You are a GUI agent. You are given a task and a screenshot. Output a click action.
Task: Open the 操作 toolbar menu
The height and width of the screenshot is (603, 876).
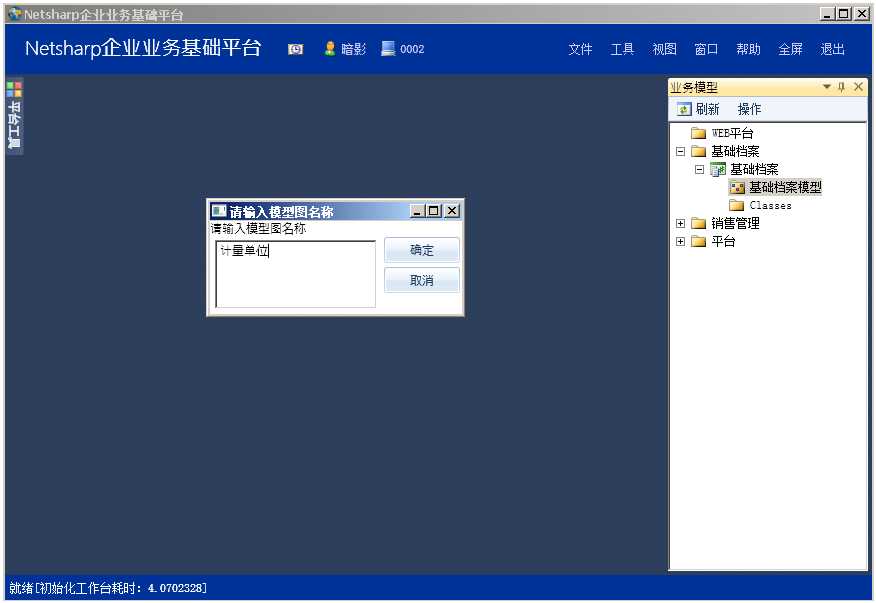749,109
